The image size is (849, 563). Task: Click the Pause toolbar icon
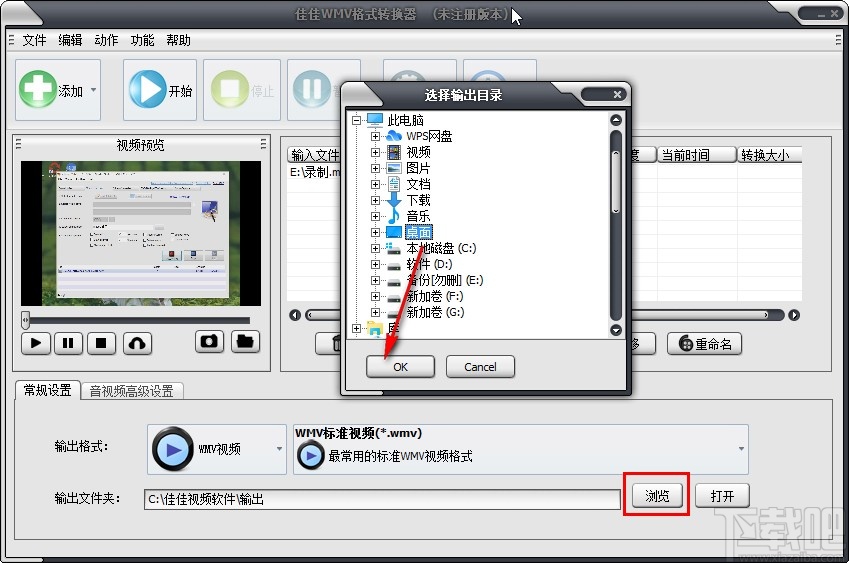pos(312,89)
